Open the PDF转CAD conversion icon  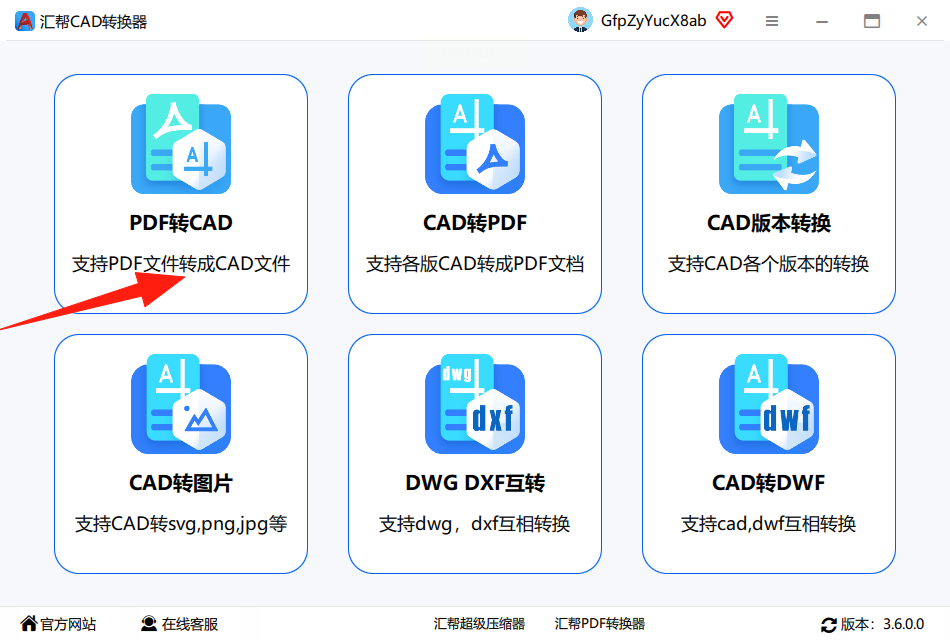181,144
